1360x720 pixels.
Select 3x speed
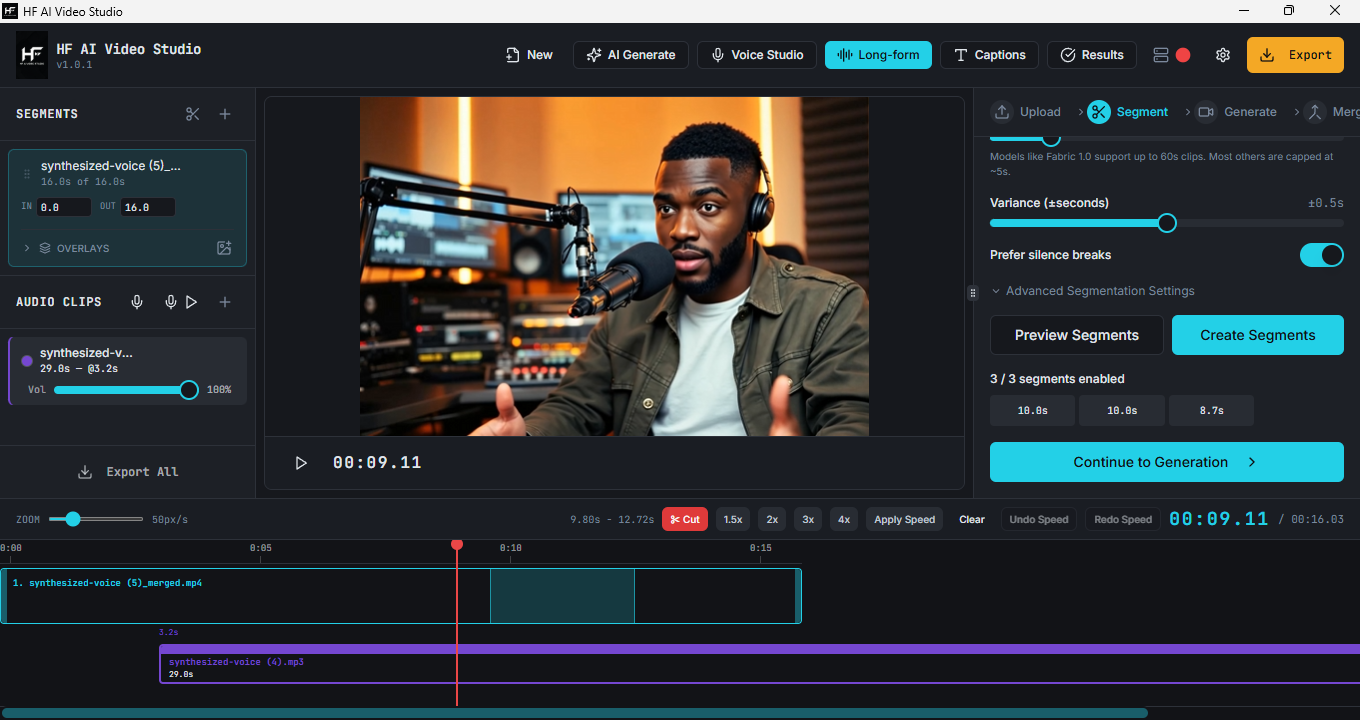[808, 520]
